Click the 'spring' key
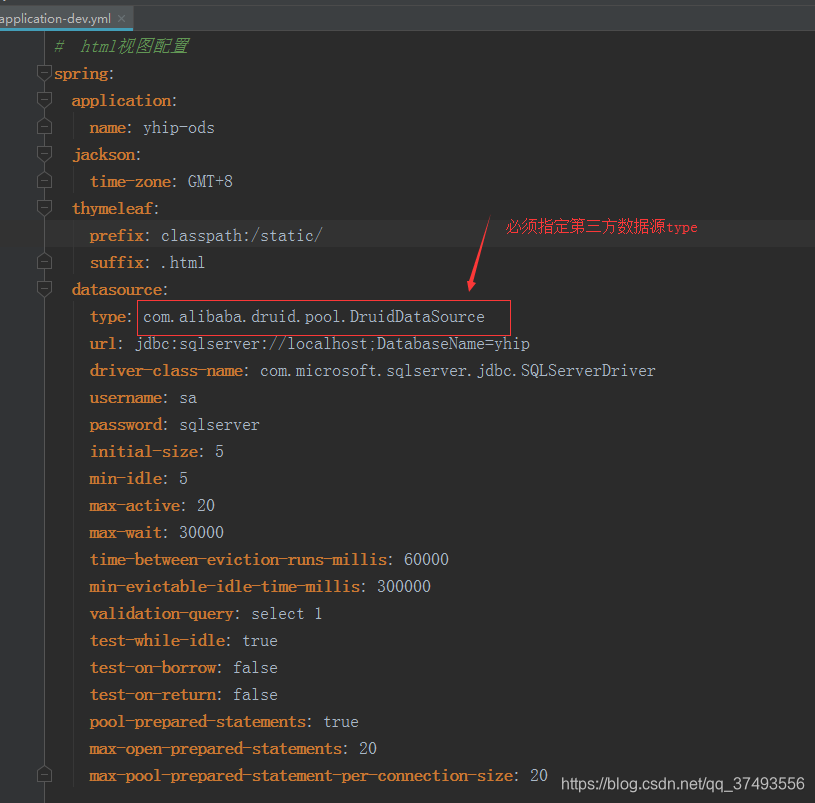Image resolution: width=815 pixels, height=803 pixels. 81,74
